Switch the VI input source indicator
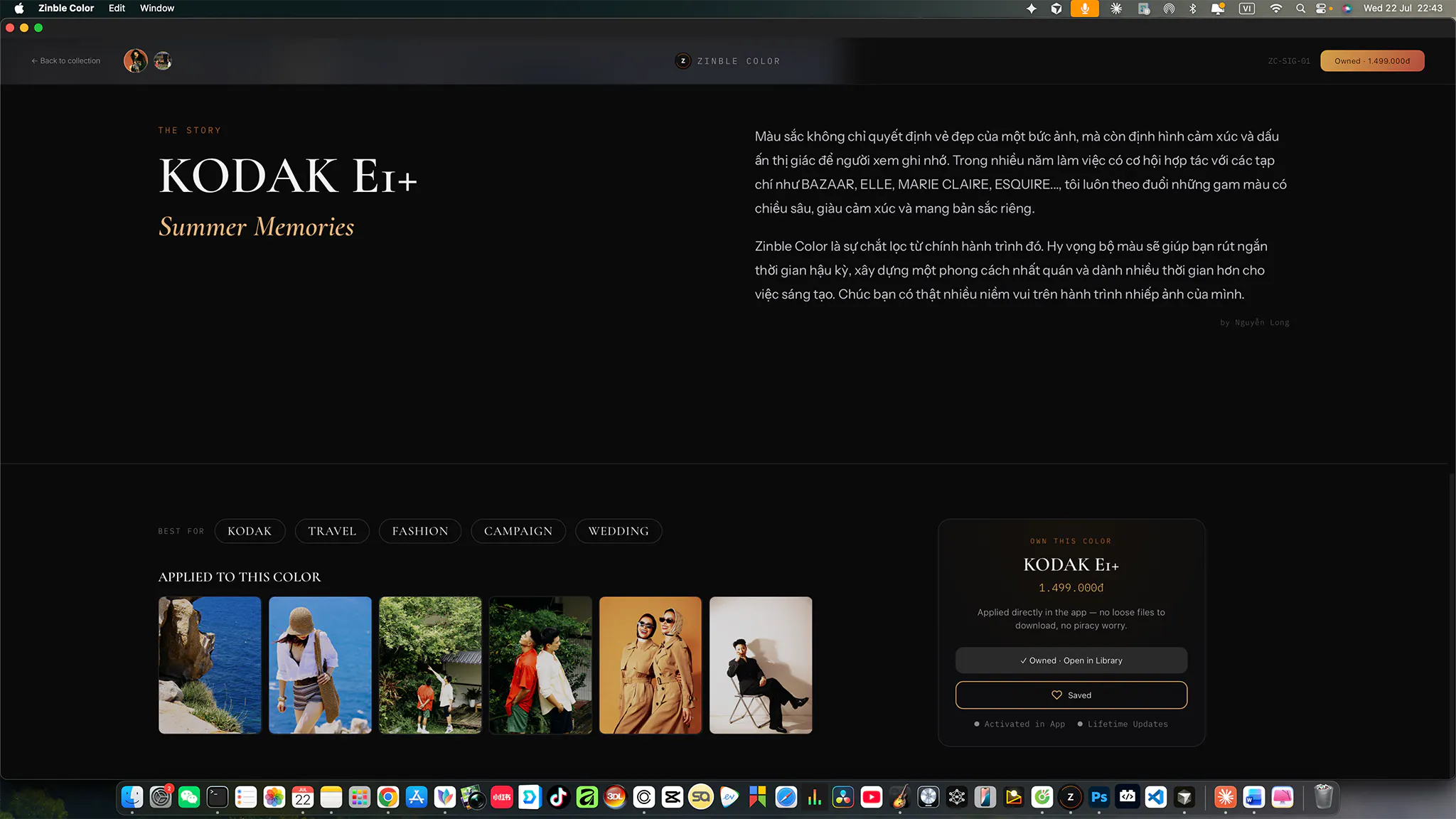 (x=1247, y=9)
